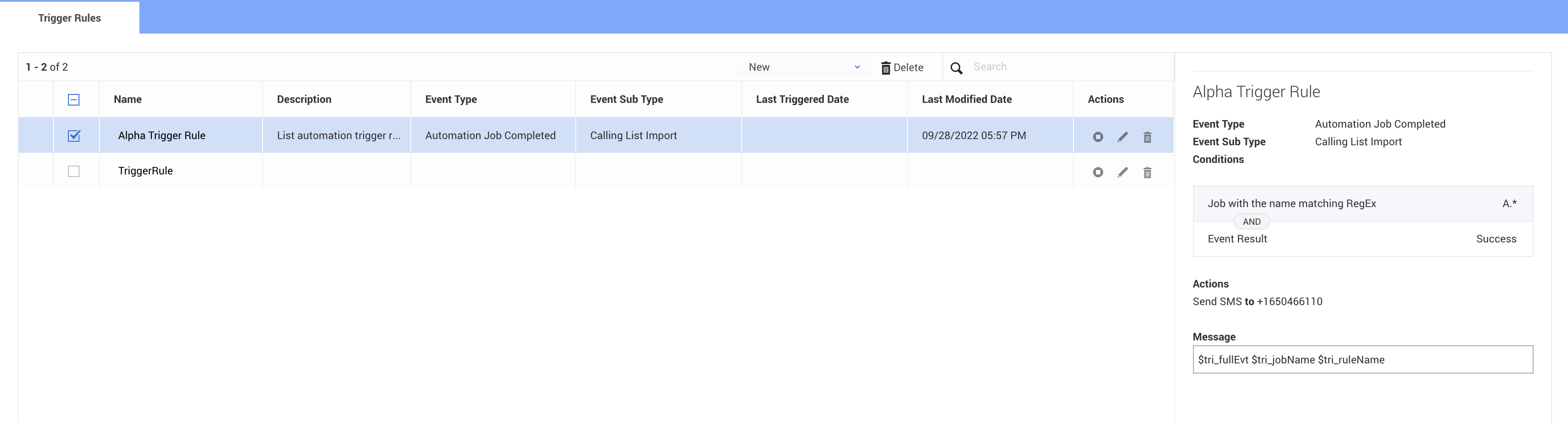Click the trash icon in Alpha Trigger Rule row
Image resolution: width=1568 pixels, height=423 pixels.
coord(1147,136)
